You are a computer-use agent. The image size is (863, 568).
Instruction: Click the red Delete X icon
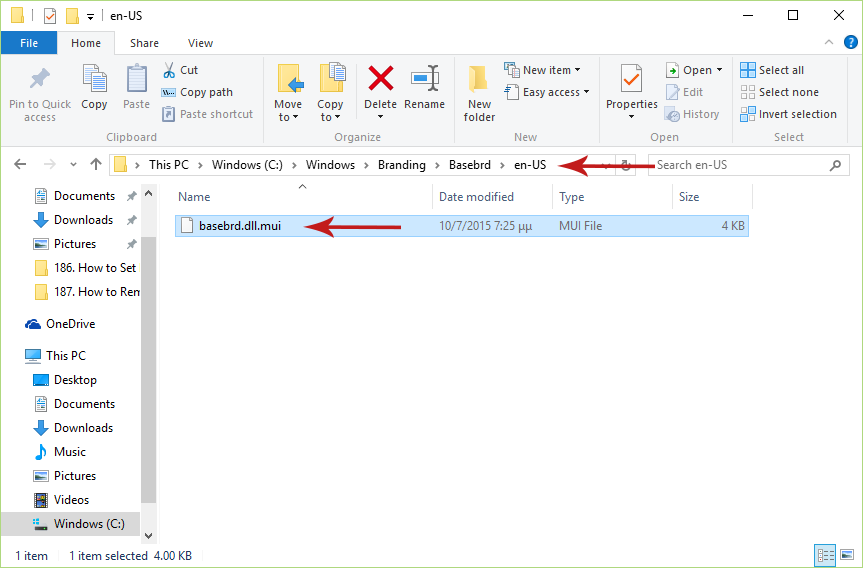380,78
